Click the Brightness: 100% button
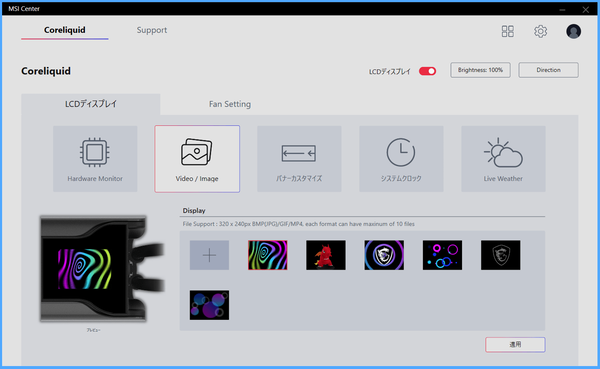This screenshot has width=600, height=369. pos(480,70)
